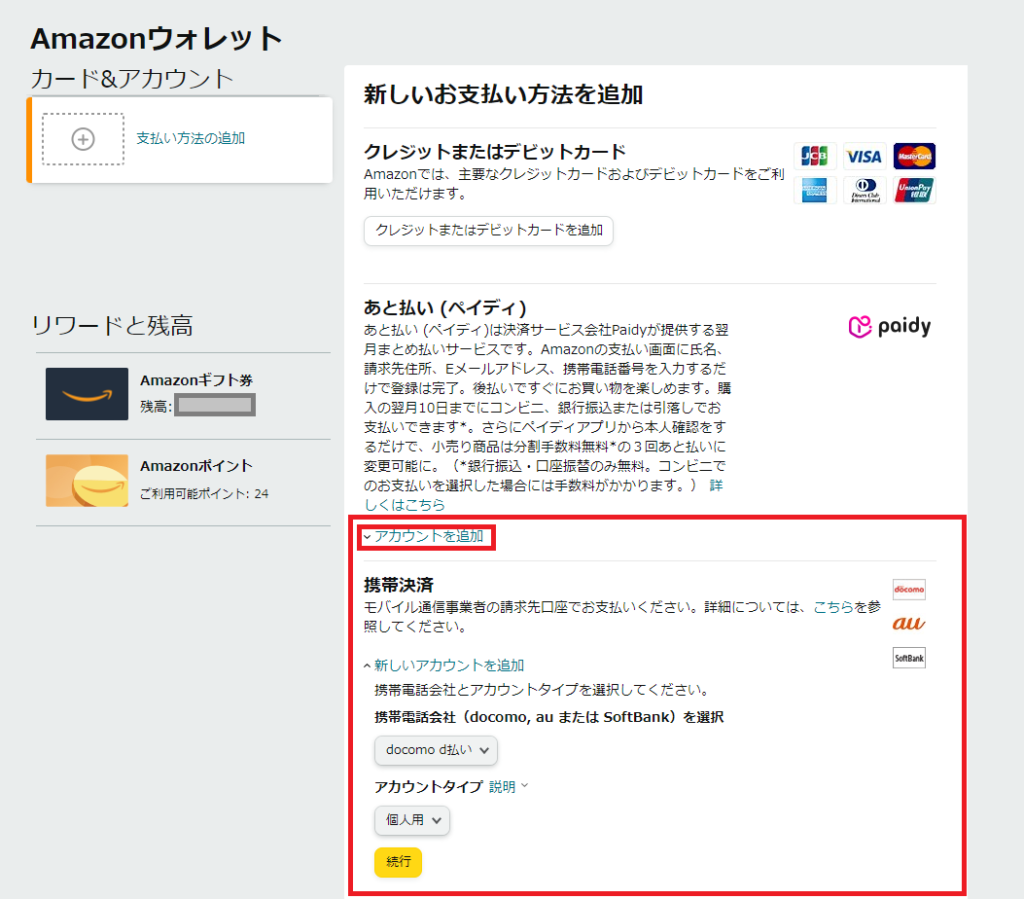
Task: Click the クレジットまたはデビットカード heading
Action: (x=494, y=152)
